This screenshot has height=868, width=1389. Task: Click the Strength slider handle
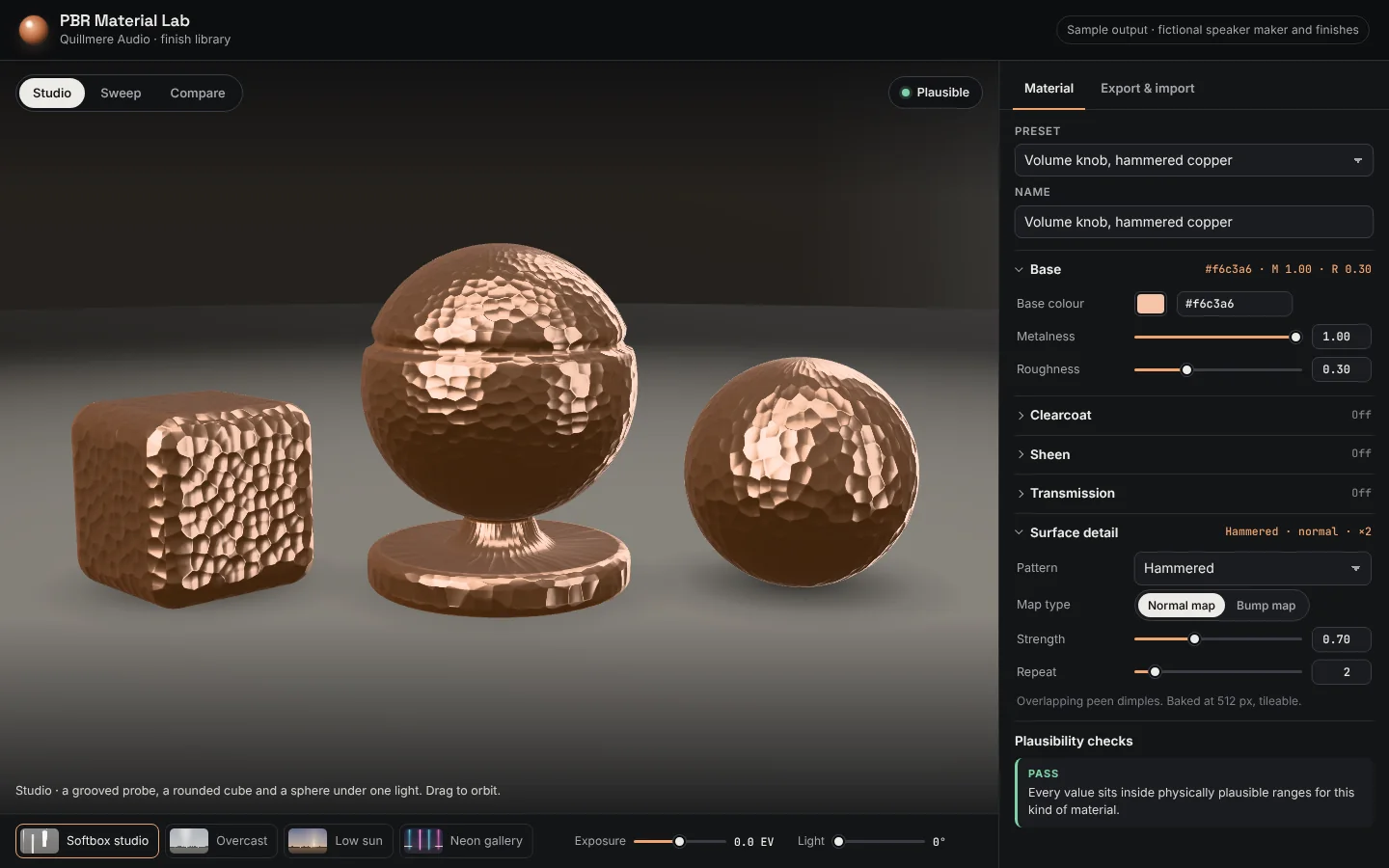(x=1194, y=639)
